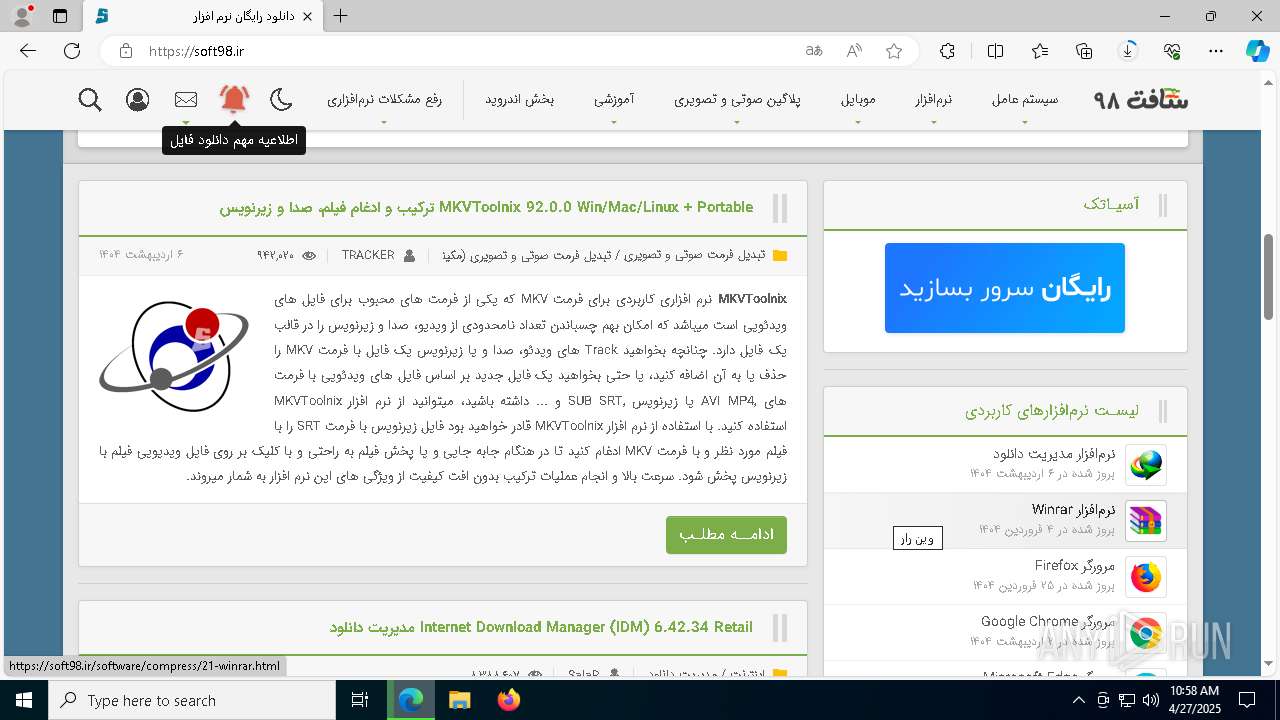Open the notification center icon
This screenshot has height=720, width=1280.
tap(1247, 700)
